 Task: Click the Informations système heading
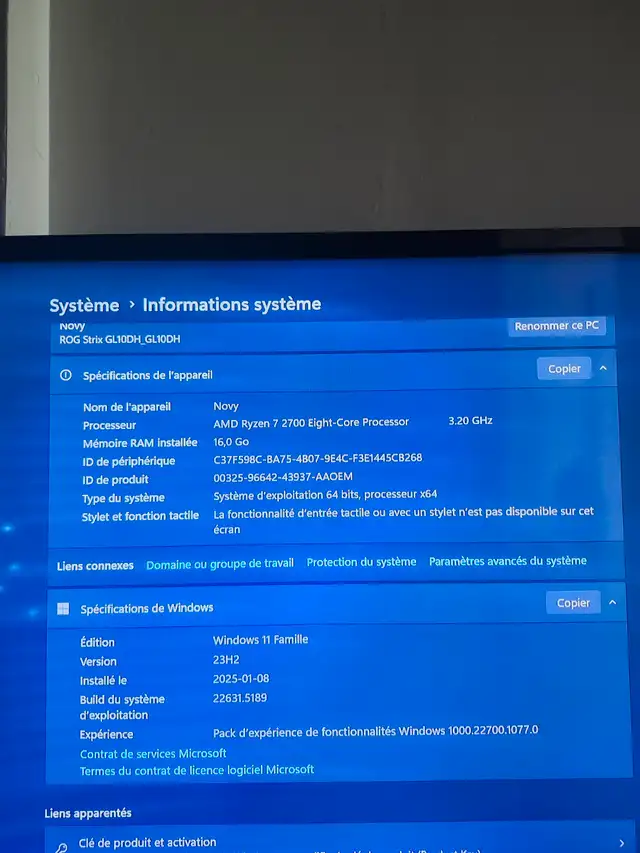(x=232, y=304)
